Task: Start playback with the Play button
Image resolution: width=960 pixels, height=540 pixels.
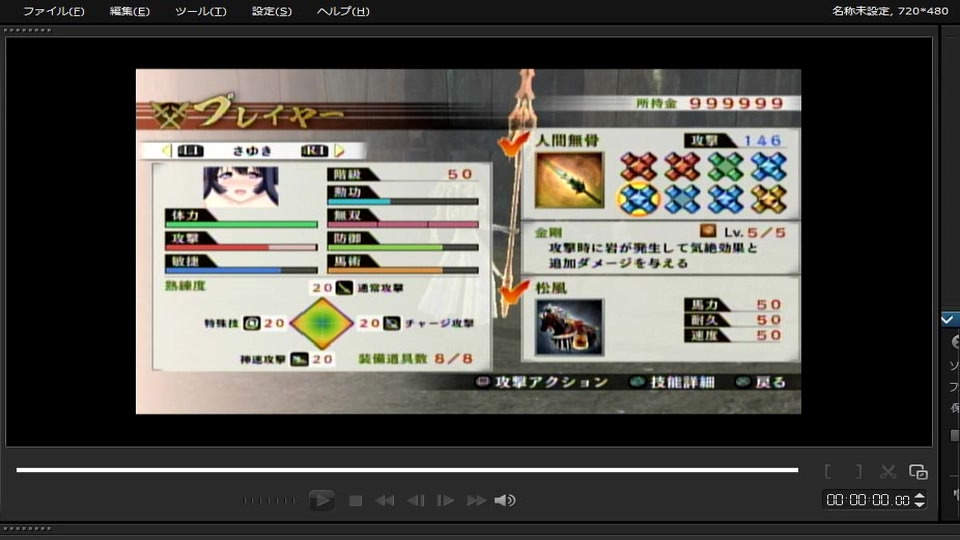Action: (321, 500)
